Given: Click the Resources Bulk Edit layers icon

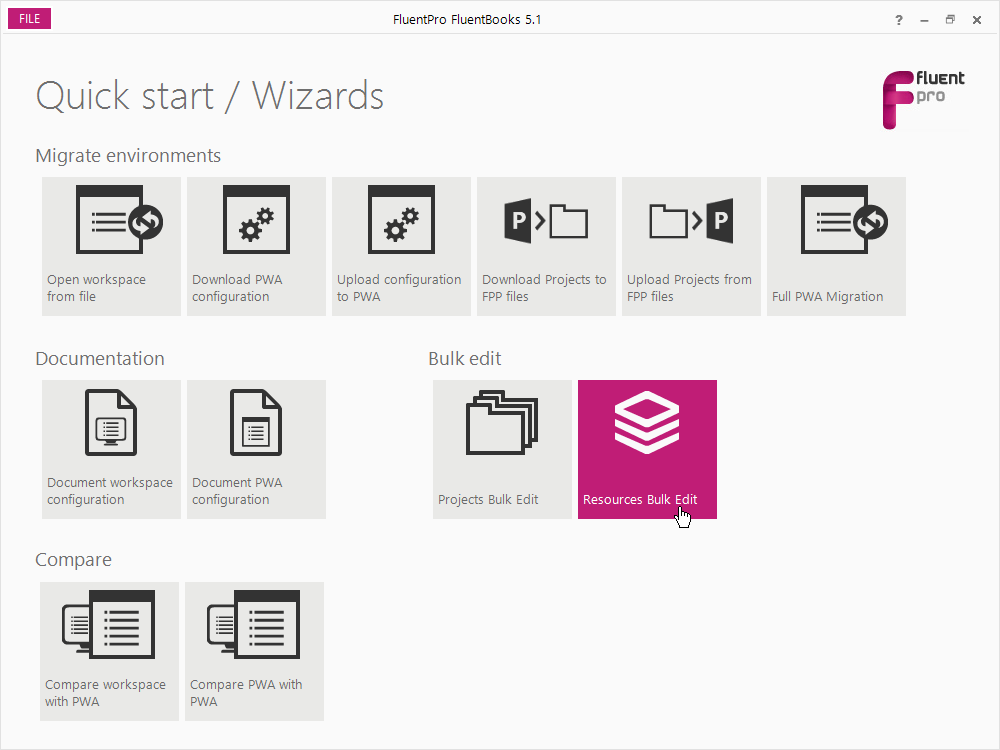Looking at the screenshot, I should (647, 422).
